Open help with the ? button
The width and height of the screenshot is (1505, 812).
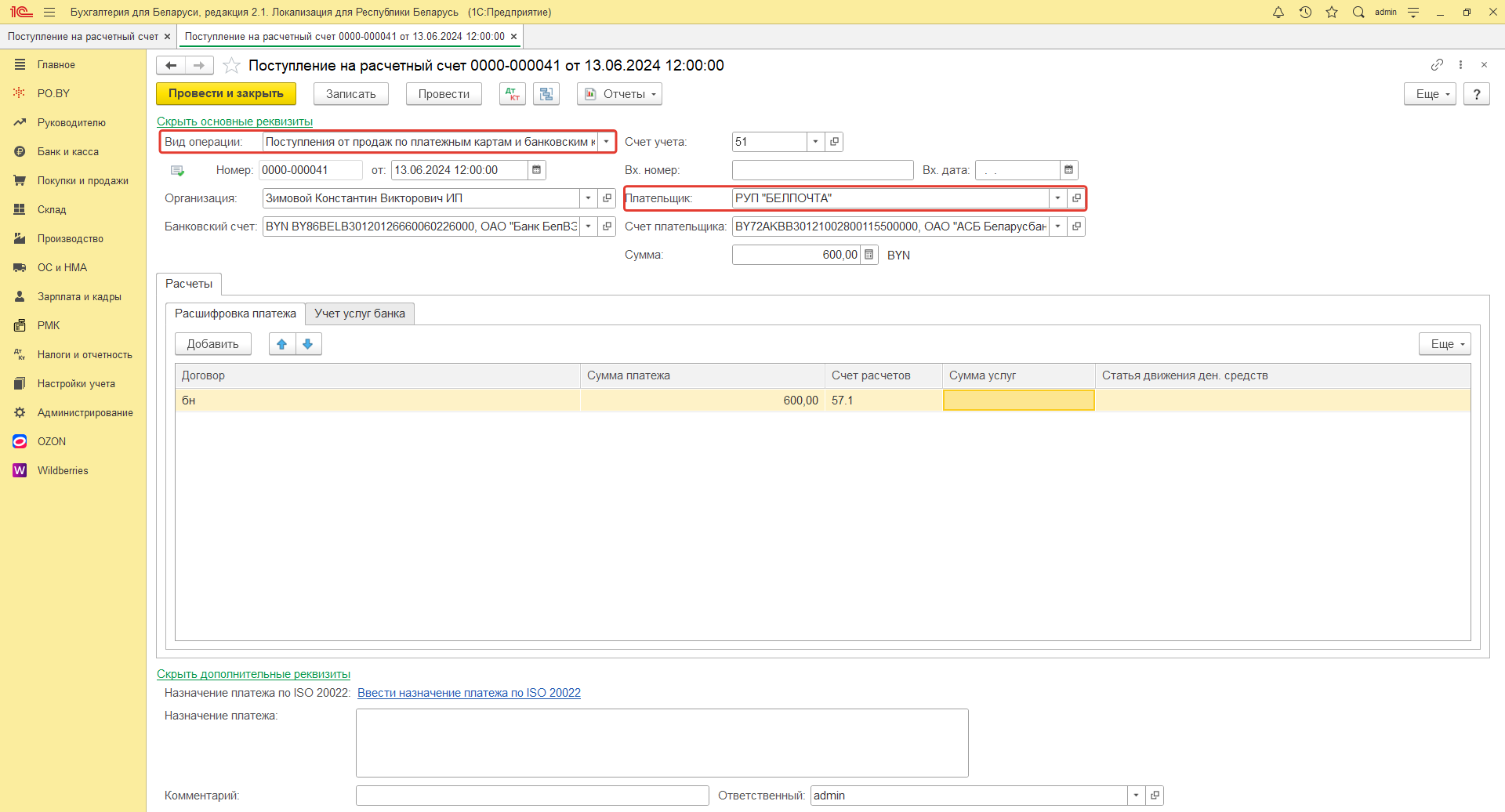pos(1477,94)
